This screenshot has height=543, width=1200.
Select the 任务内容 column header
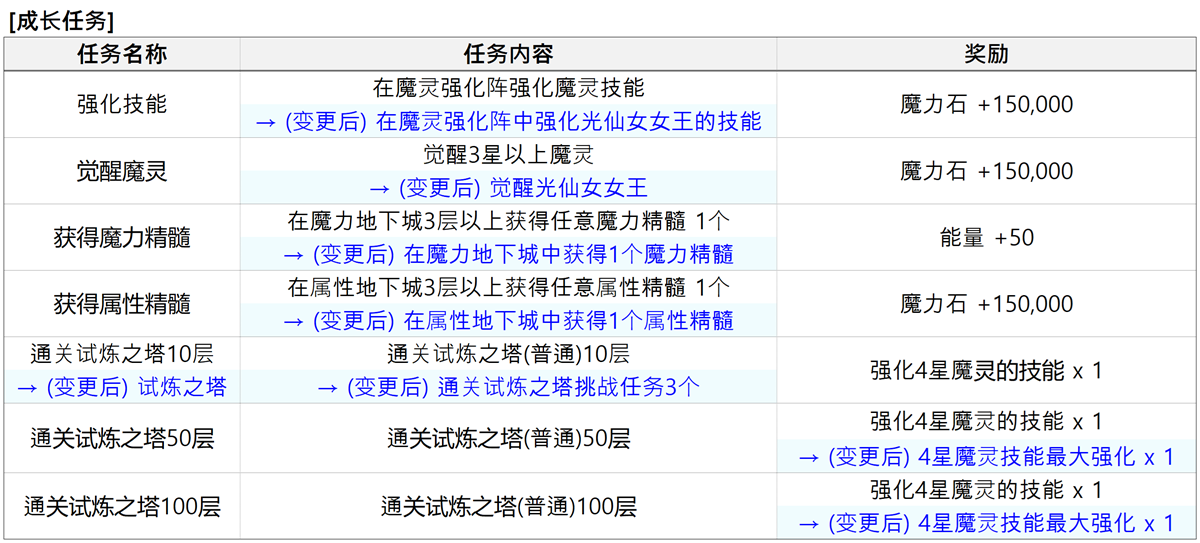[x=508, y=55]
